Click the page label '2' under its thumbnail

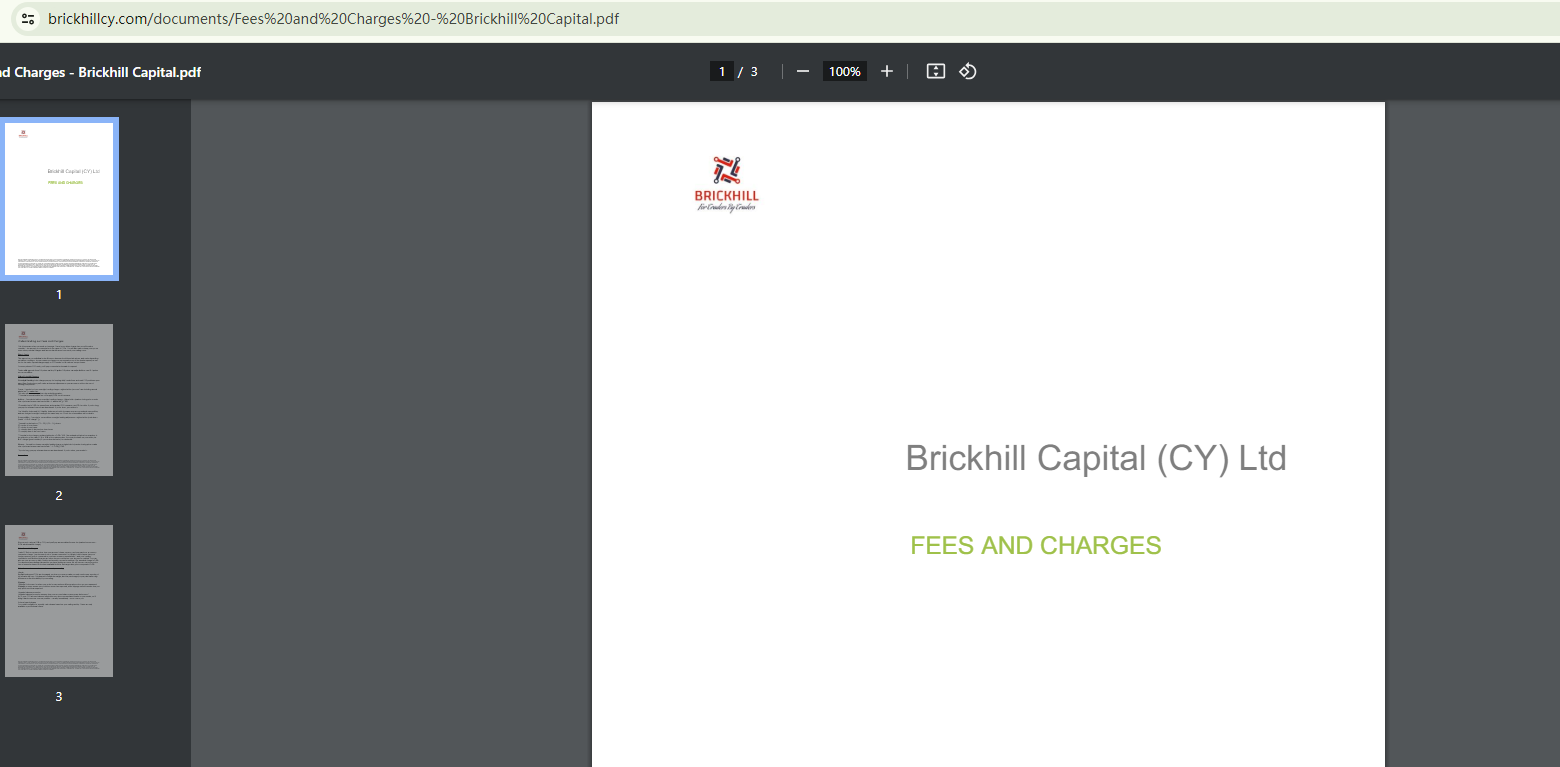click(x=58, y=495)
